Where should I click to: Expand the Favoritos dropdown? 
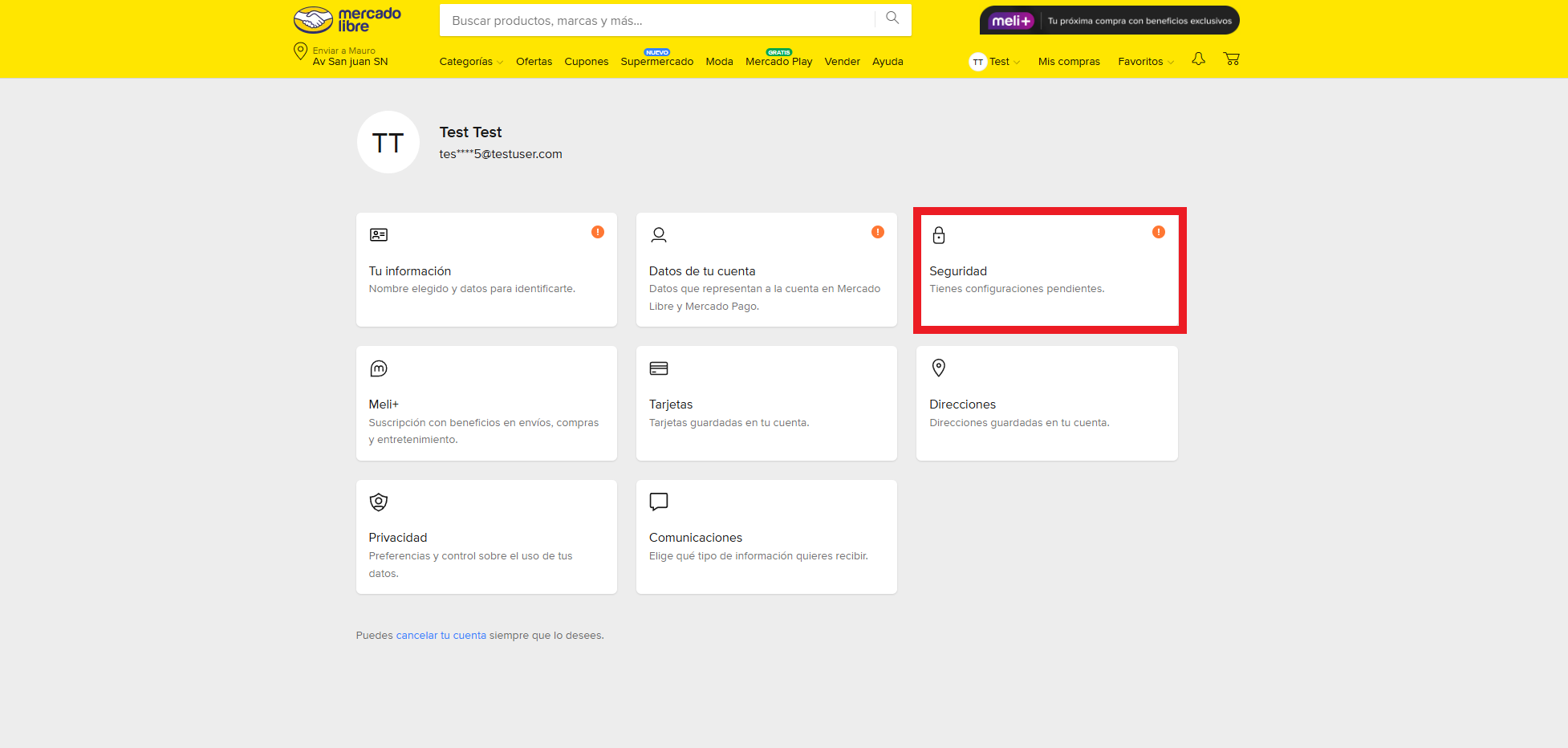[x=1145, y=62]
